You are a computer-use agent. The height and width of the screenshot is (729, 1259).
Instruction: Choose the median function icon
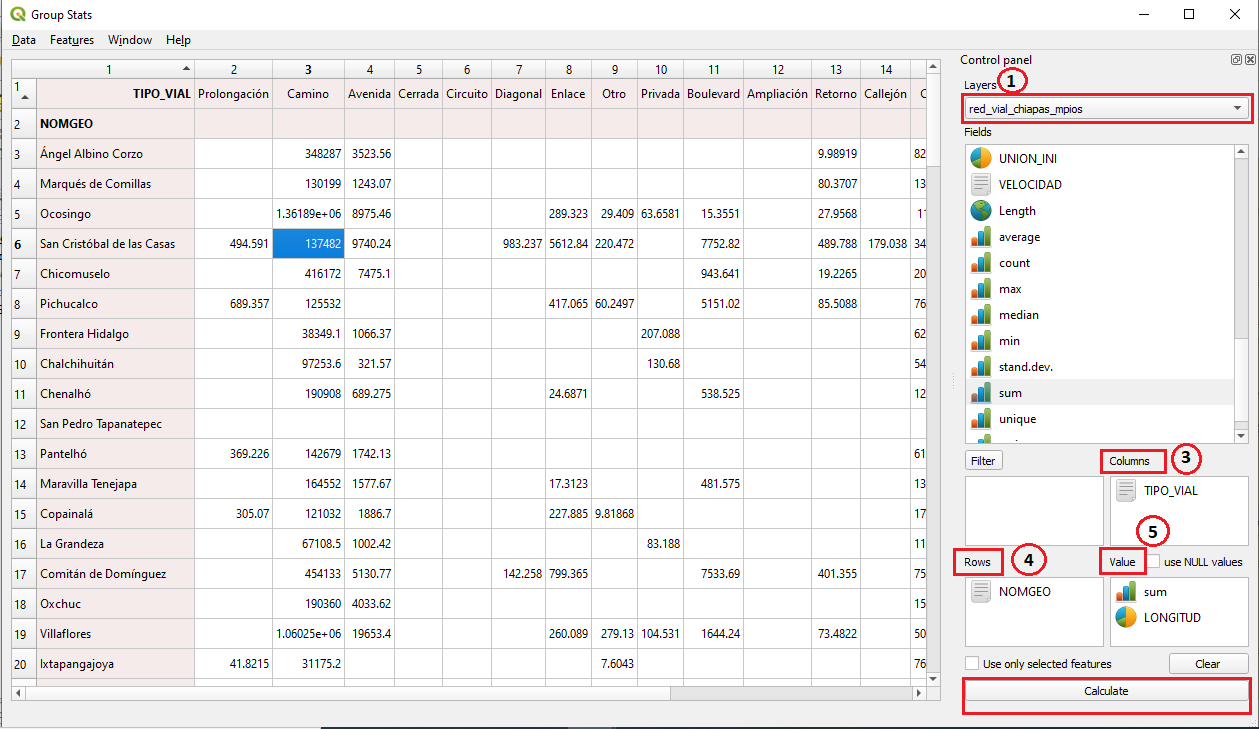coord(980,315)
